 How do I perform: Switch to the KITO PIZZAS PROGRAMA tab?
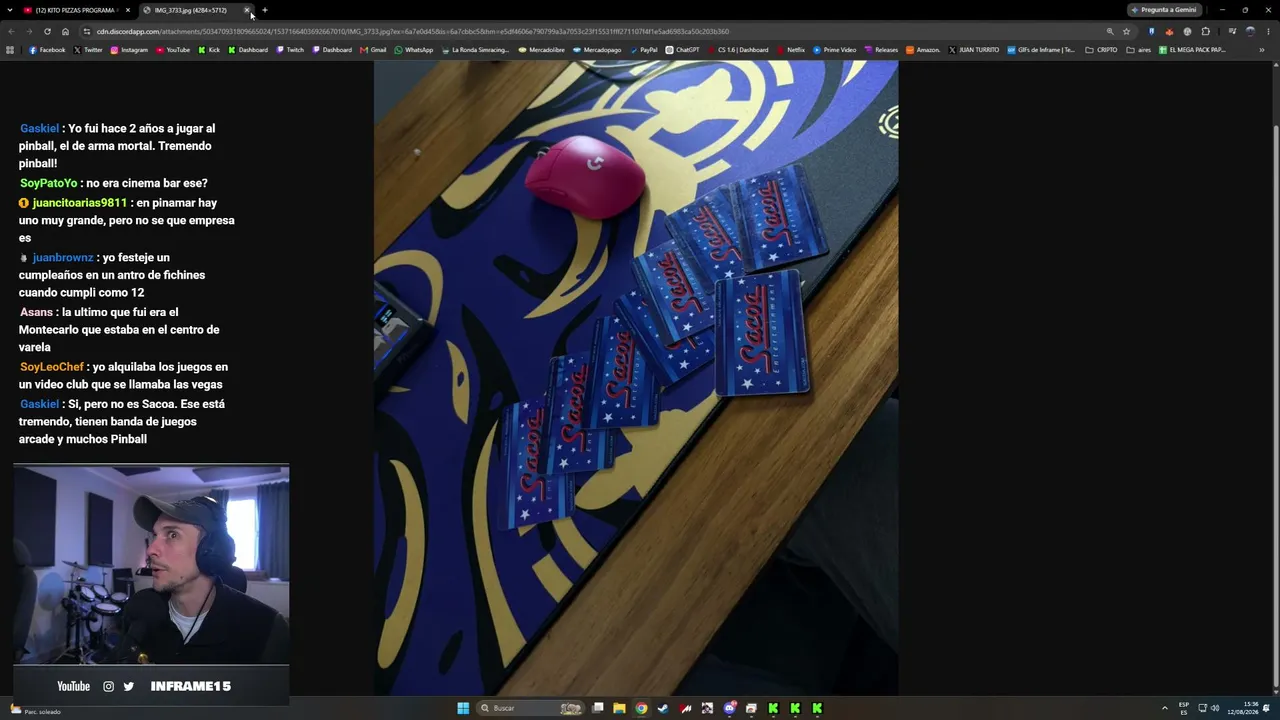[x=76, y=10]
